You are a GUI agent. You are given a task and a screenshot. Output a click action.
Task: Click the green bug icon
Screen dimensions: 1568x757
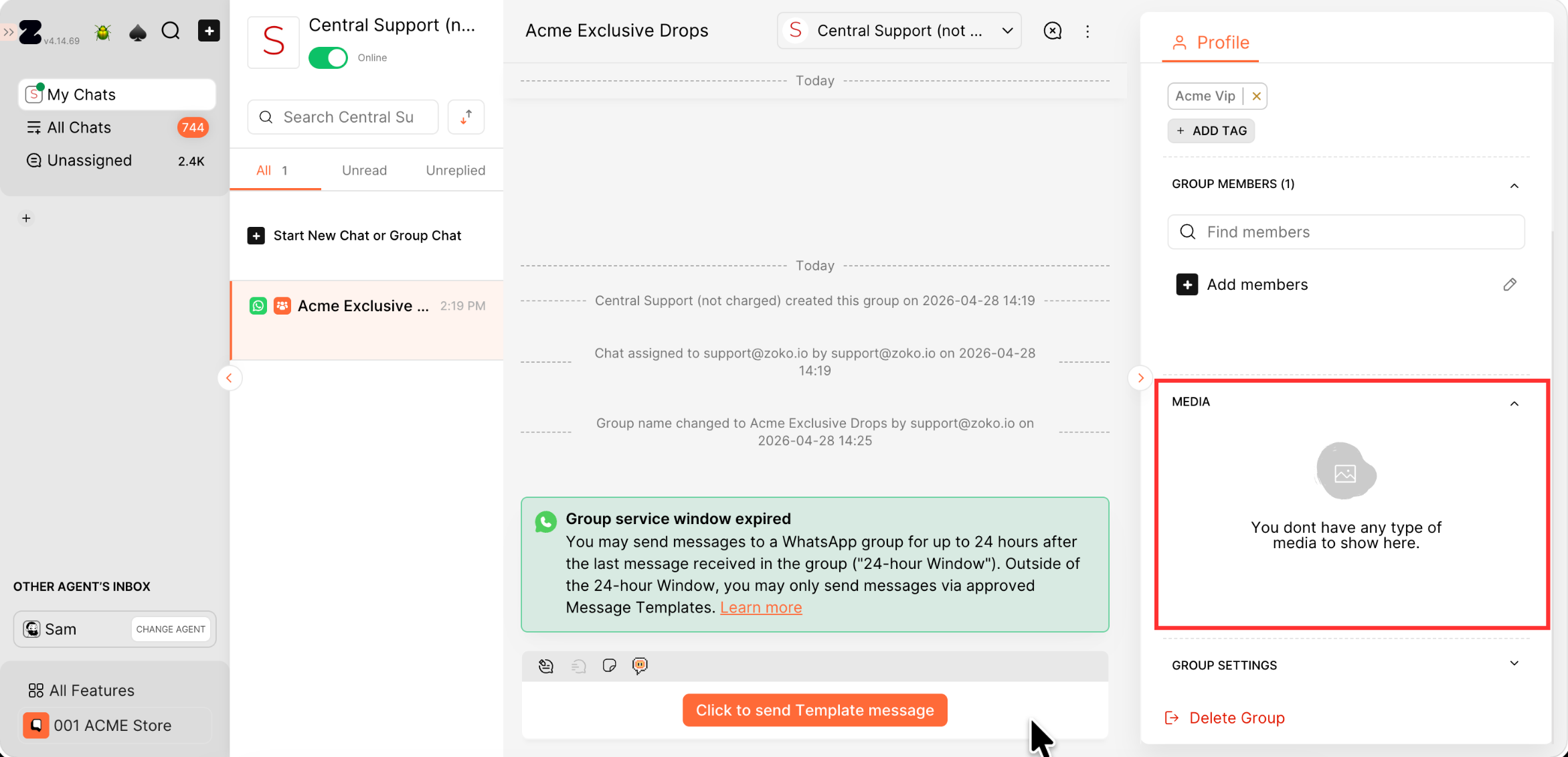103,31
